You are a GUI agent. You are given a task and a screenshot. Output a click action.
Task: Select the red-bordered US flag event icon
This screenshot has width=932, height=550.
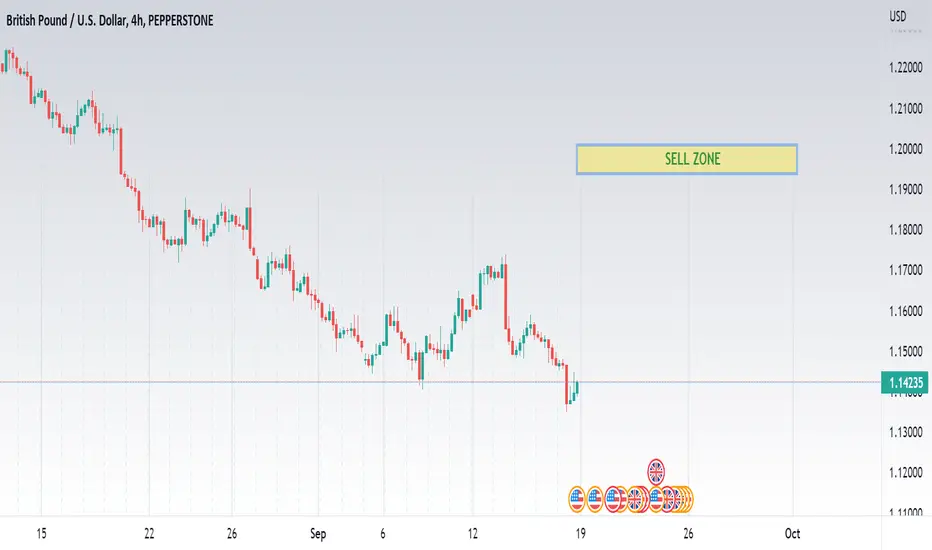[x=613, y=499]
